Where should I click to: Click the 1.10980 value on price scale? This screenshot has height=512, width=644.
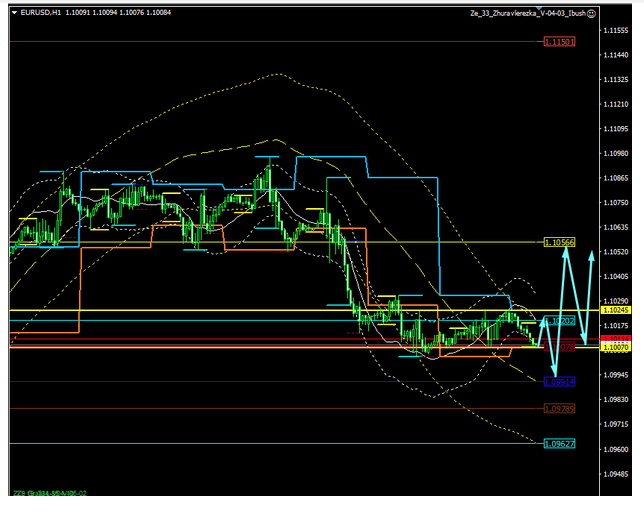coord(617,154)
